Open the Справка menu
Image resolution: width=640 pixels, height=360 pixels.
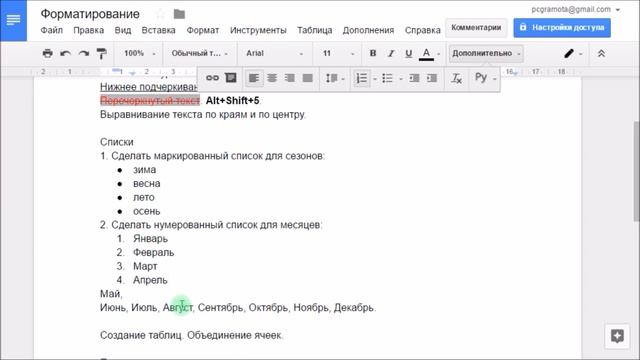point(422,30)
